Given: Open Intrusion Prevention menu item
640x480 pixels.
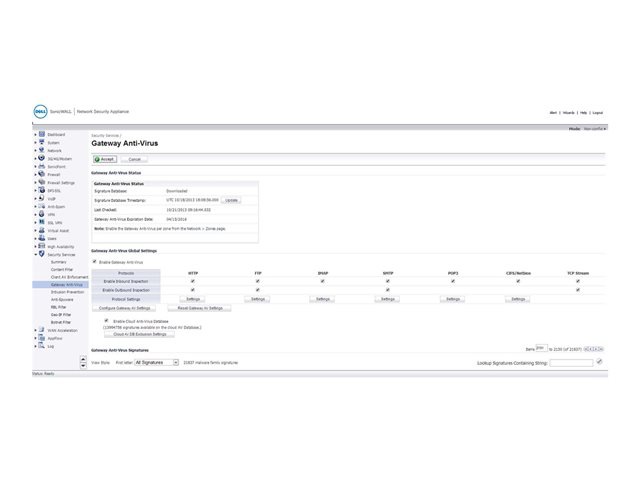Looking at the screenshot, I should click(67, 292).
